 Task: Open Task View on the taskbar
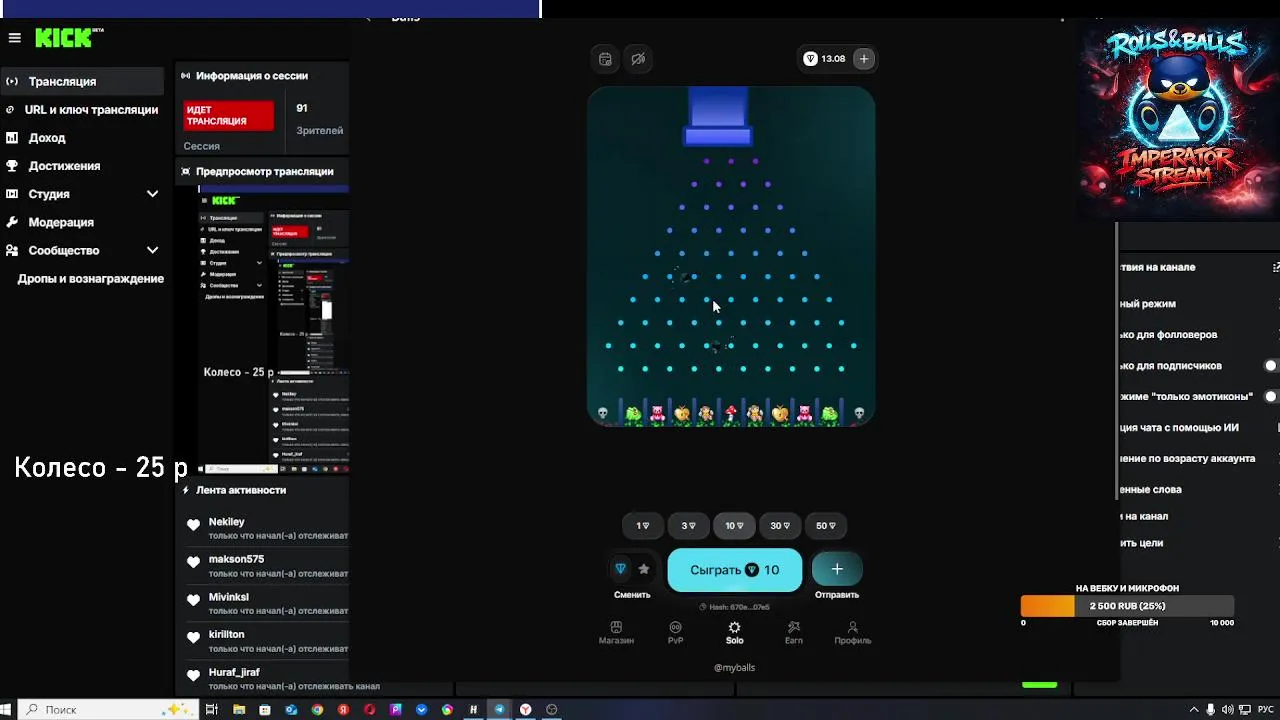pyautogui.click(x=212, y=709)
